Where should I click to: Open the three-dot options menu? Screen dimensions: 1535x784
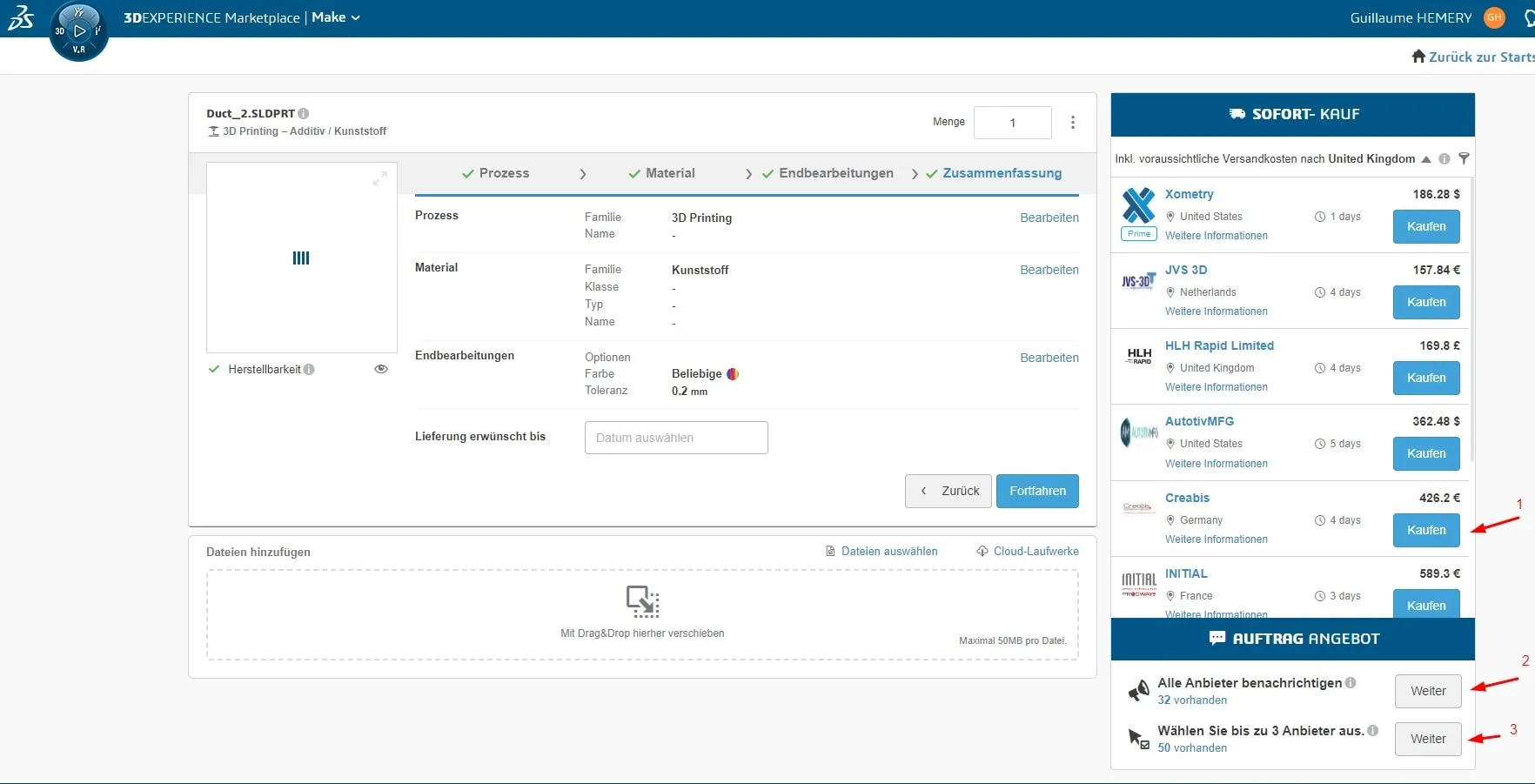(1072, 123)
